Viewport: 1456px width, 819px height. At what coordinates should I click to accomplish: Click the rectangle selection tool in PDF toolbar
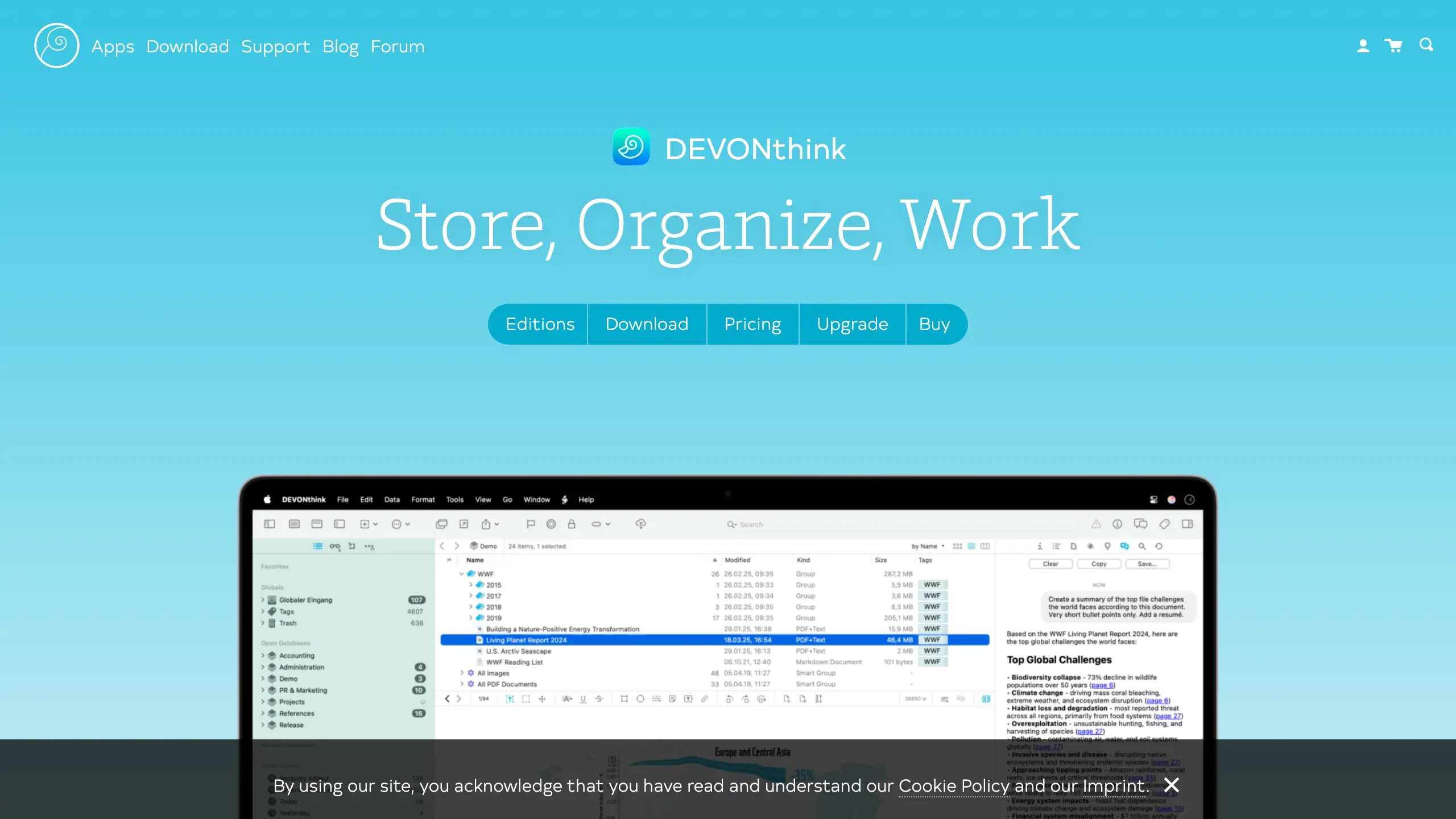click(x=526, y=699)
